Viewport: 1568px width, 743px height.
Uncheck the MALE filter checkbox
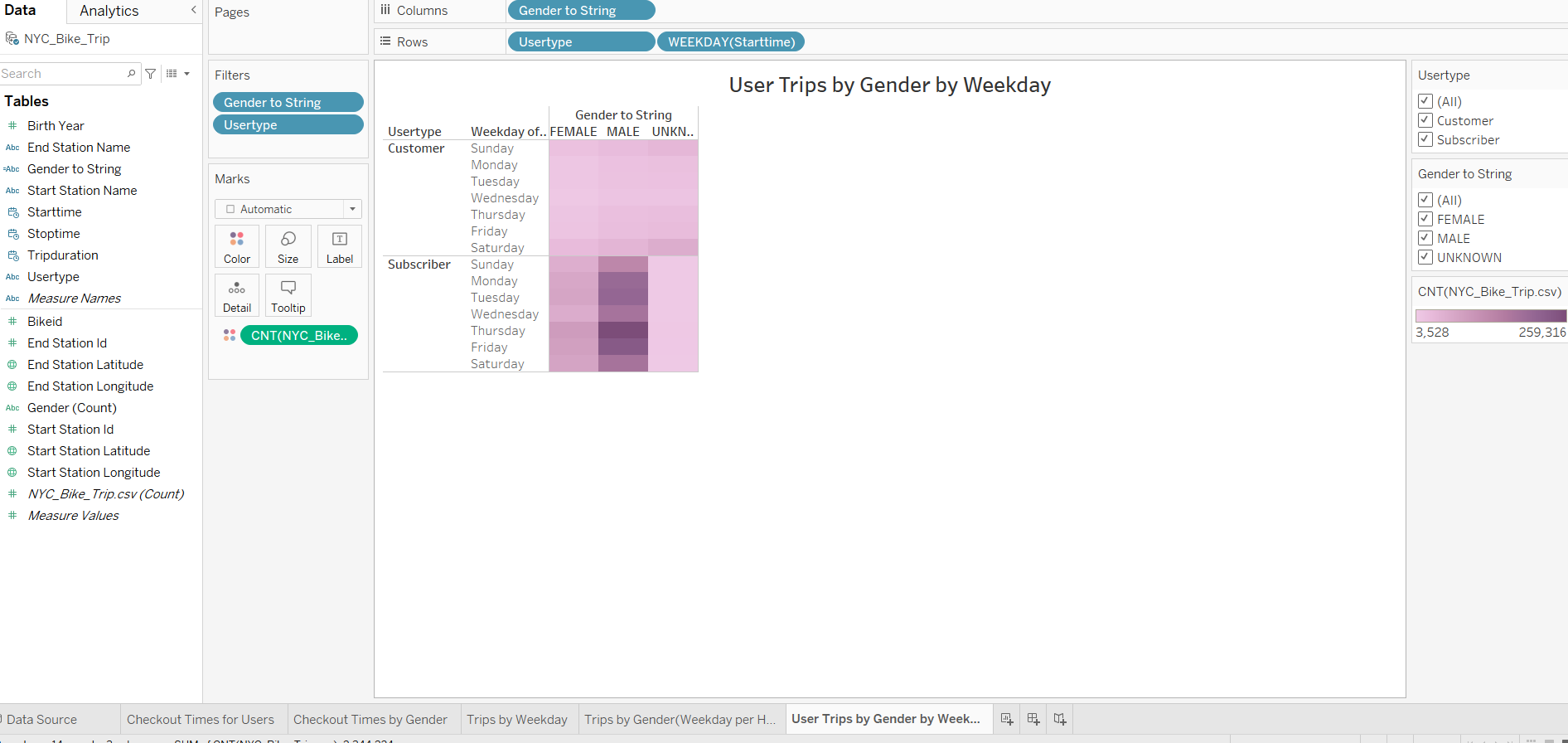(x=1425, y=238)
